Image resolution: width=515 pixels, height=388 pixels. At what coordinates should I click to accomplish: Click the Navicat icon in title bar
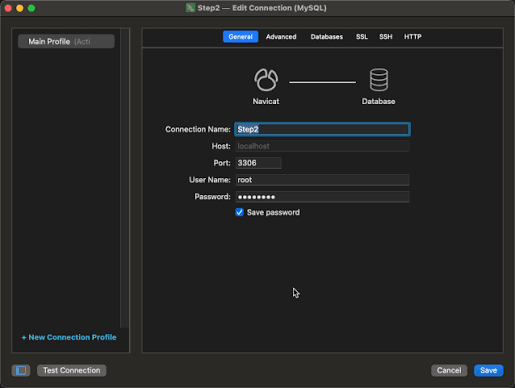coord(190,8)
